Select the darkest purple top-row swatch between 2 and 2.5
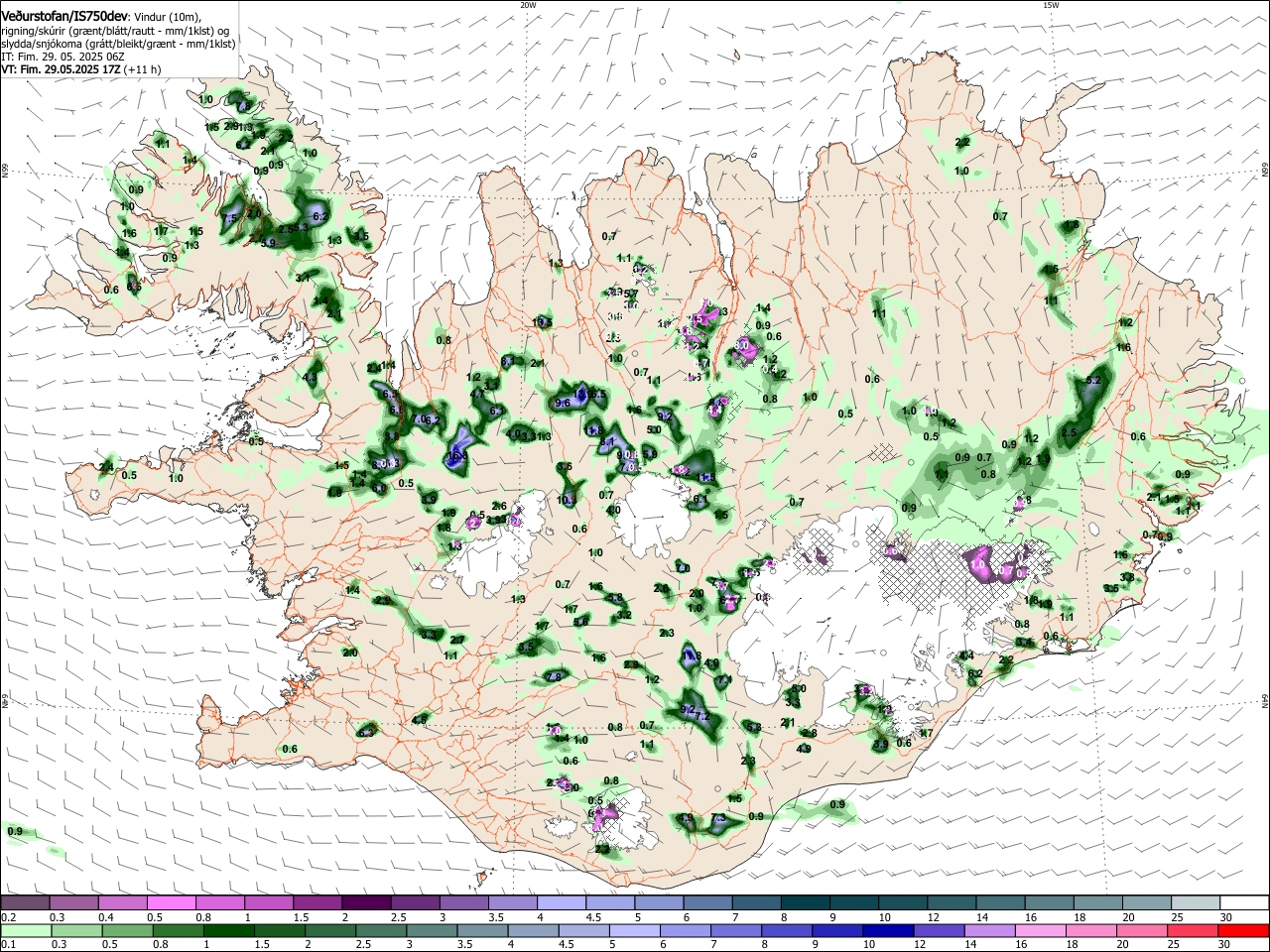The width and height of the screenshot is (1270, 952). click(365, 902)
